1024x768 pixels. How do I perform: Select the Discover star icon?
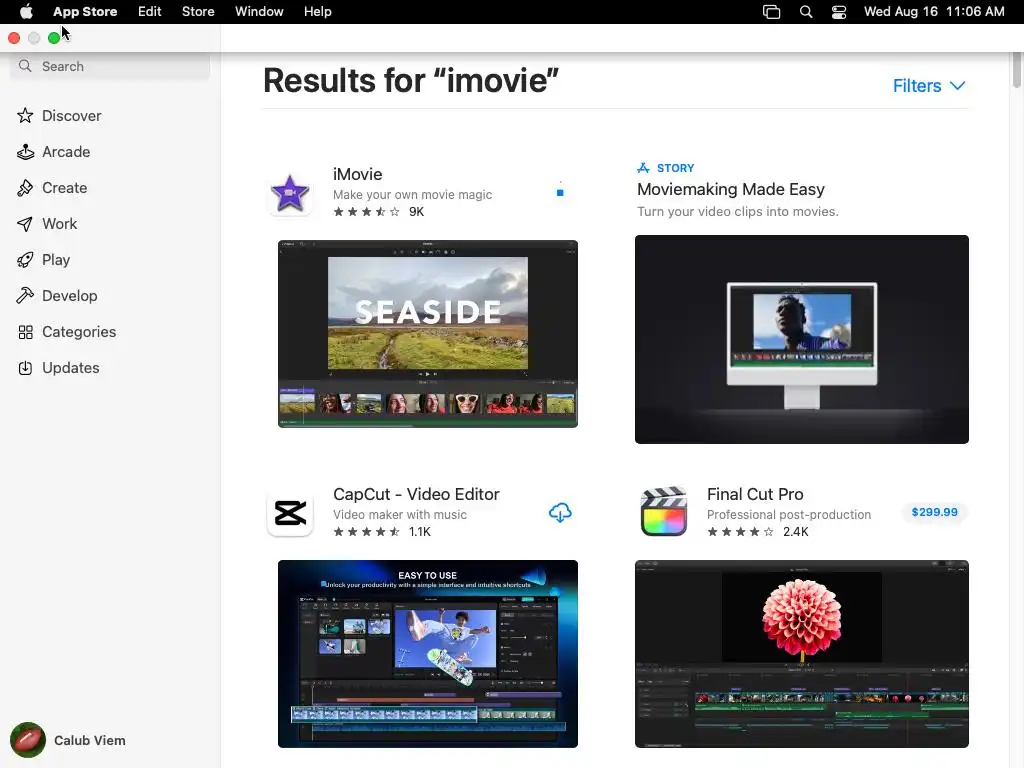tap(25, 116)
